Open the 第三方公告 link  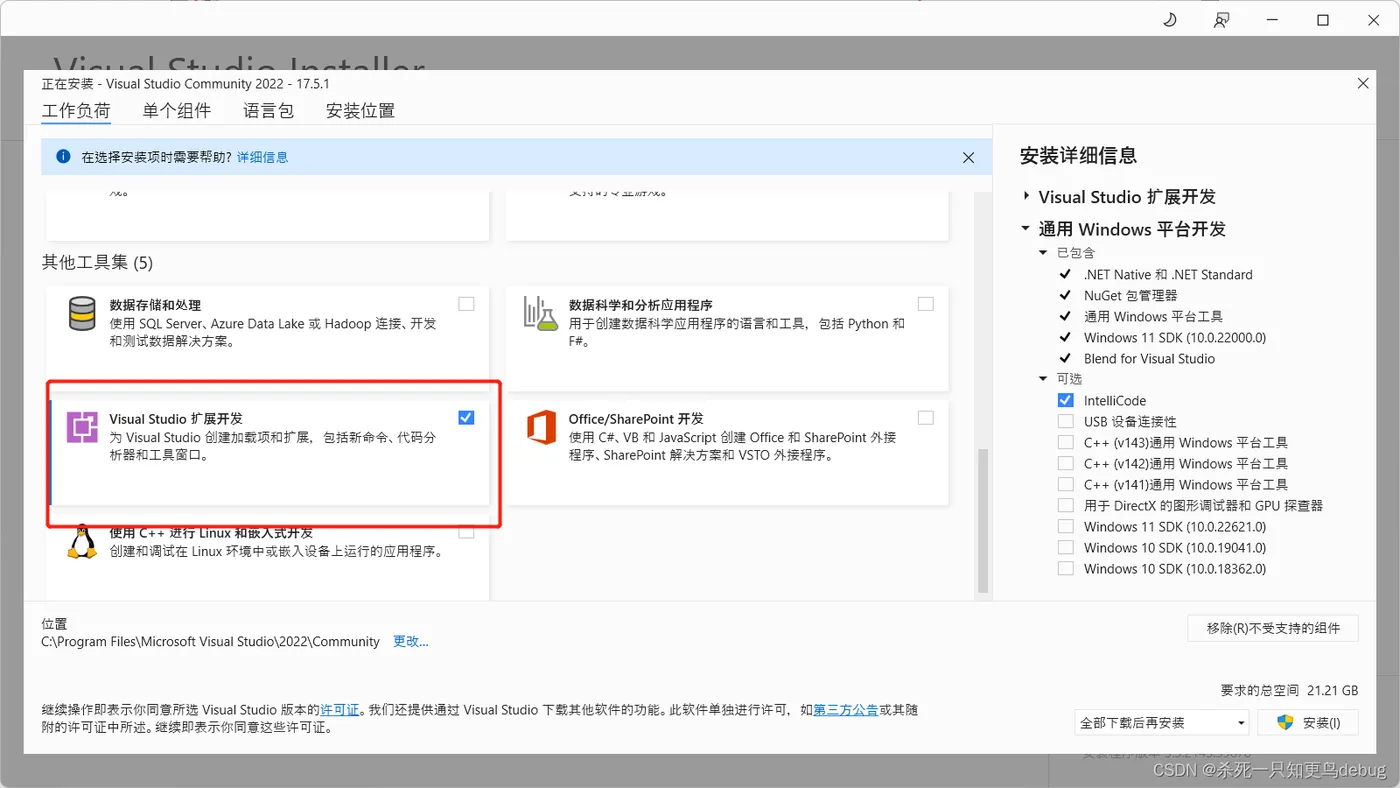pyautogui.click(x=846, y=709)
